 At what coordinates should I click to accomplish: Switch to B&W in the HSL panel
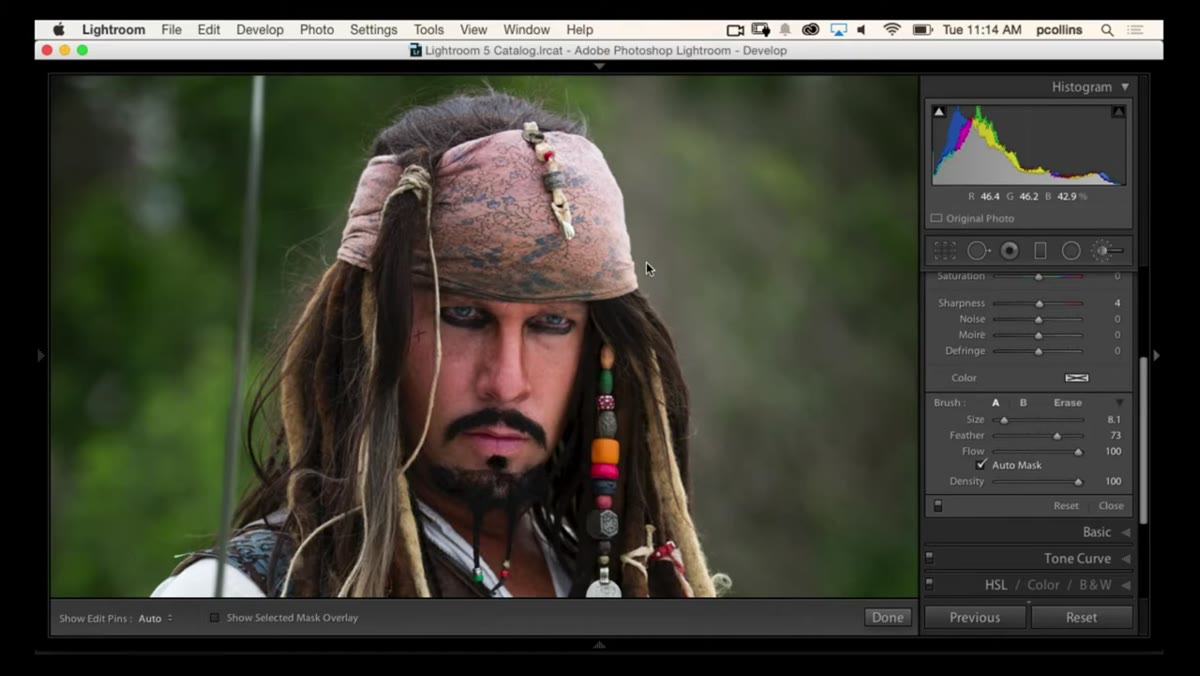click(x=1095, y=585)
